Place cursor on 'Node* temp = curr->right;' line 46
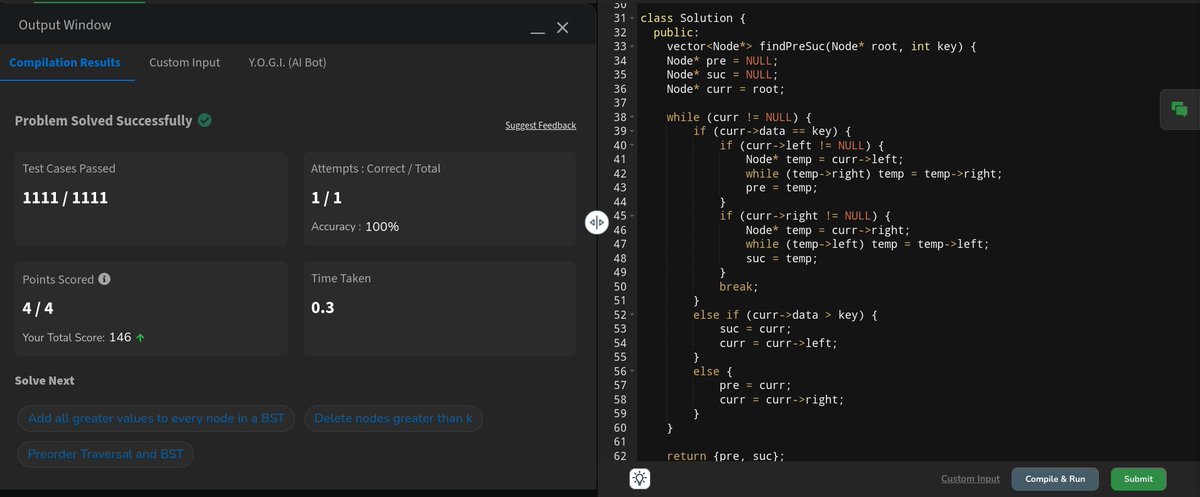This screenshot has width=1200, height=497. [x=827, y=229]
